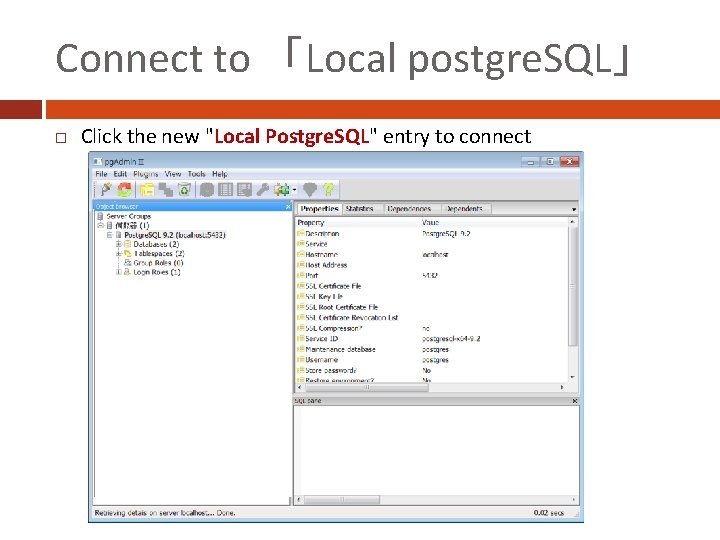The width and height of the screenshot is (720, 540).
Task: Click the Plugins puzzle piece icon
Action: [281, 190]
